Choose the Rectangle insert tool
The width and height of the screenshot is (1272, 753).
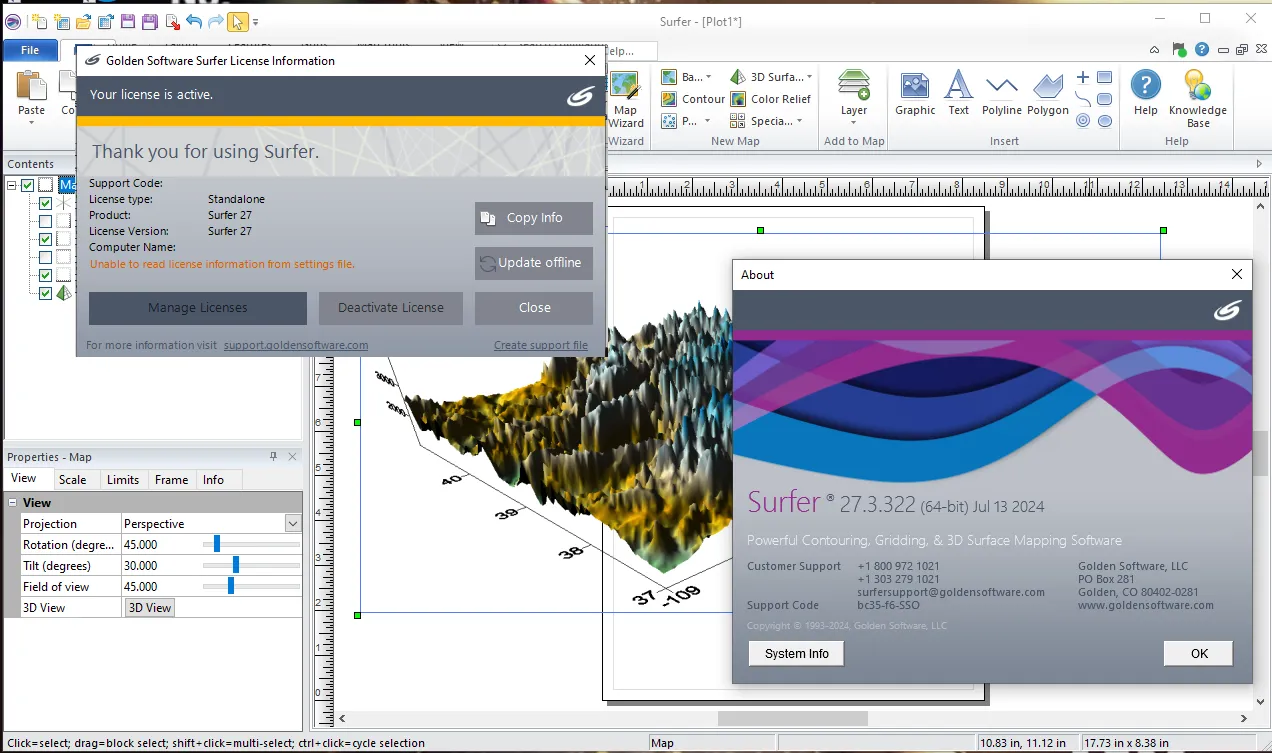point(1105,77)
